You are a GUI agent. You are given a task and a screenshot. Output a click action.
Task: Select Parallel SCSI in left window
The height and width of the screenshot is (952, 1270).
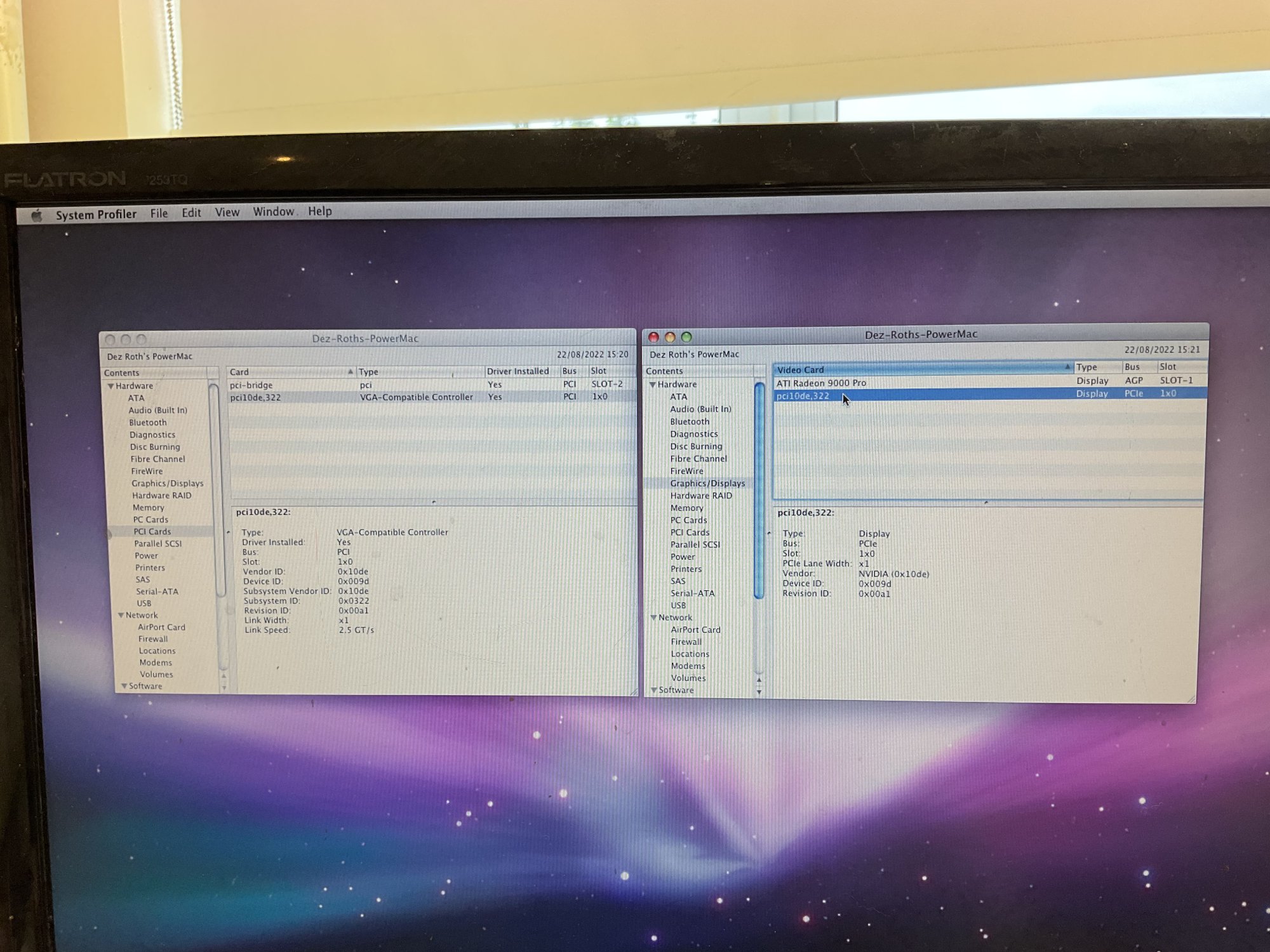tap(157, 543)
